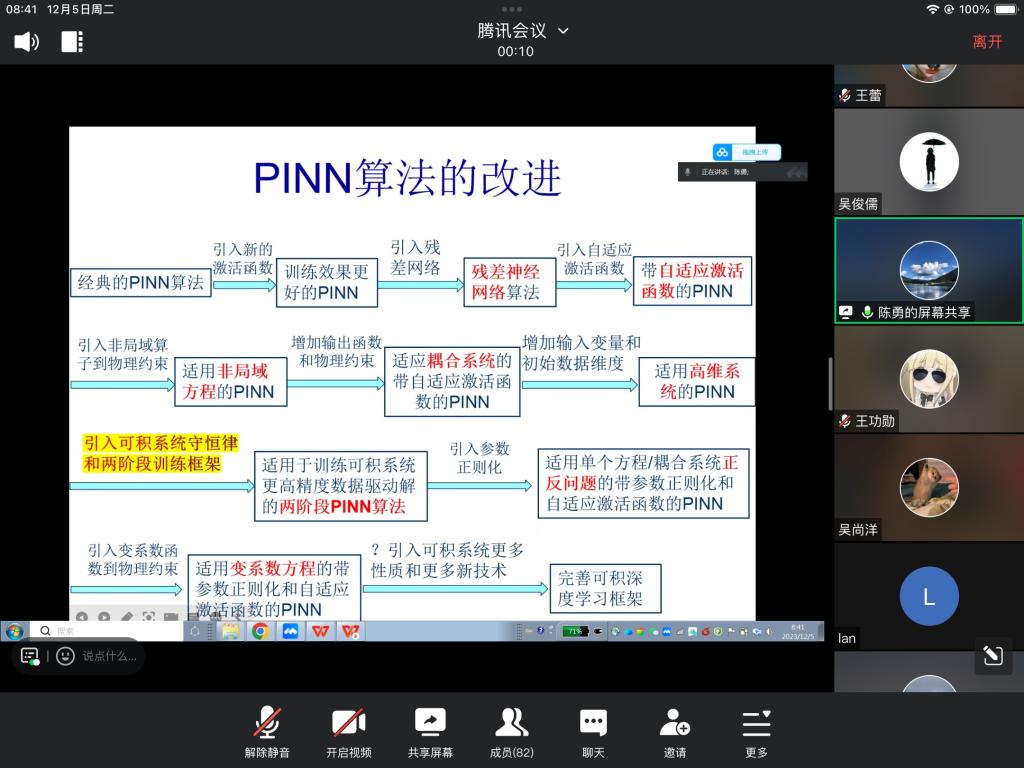This screenshot has height=768, width=1024.
Task: Toggle microphone with 解除静音
Action: [x=267, y=731]
